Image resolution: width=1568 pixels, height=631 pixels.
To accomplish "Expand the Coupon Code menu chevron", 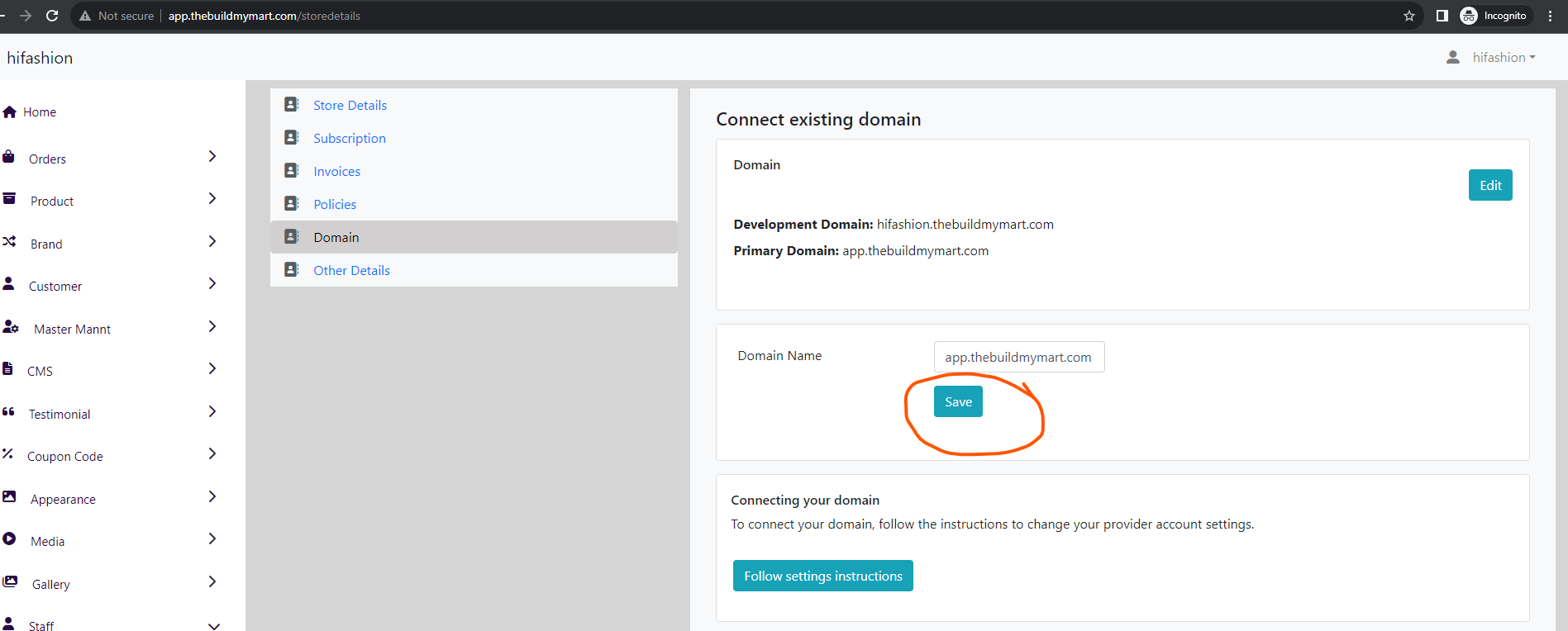I will [212, 453].
